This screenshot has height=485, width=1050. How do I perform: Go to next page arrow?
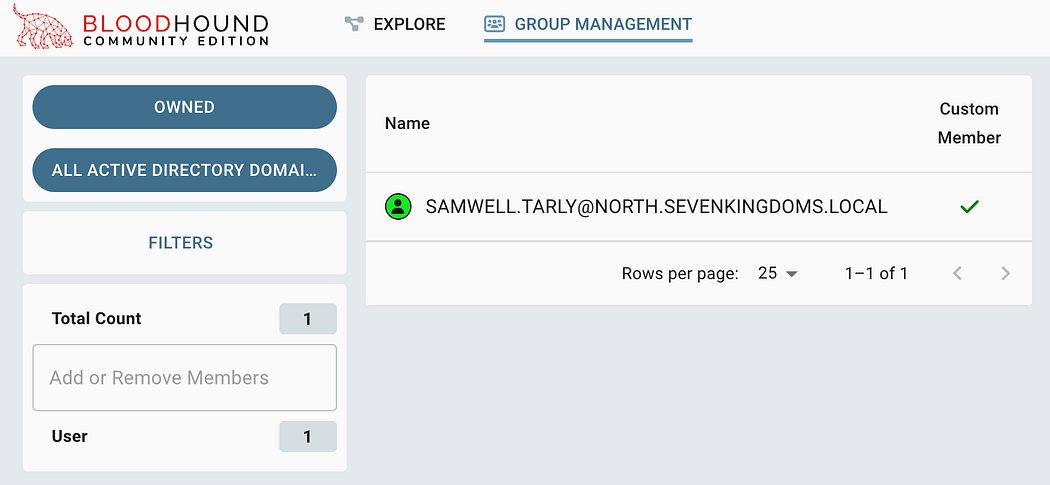pyautogui.click(x=1005, y=273)
